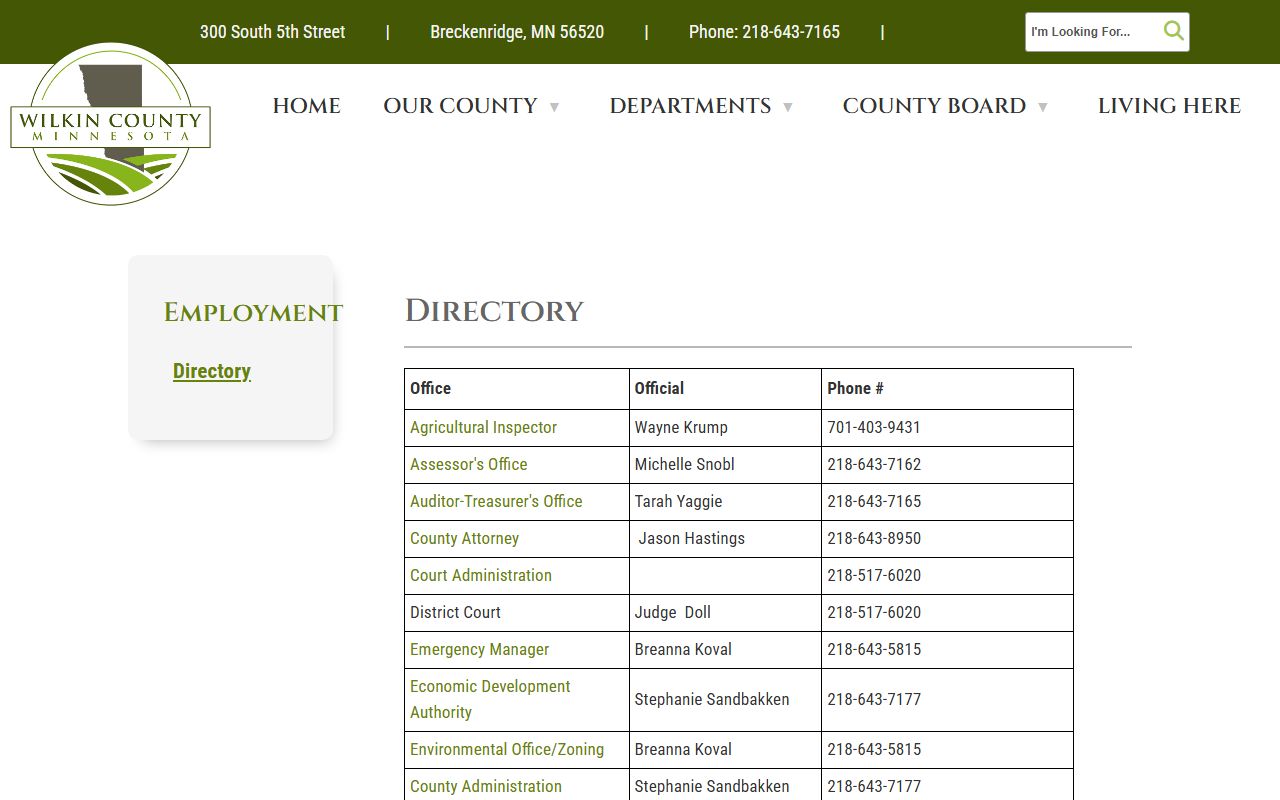Select District Court phone 218-517-6020
The image size is (1280, 800).
[x=874, y=612]
